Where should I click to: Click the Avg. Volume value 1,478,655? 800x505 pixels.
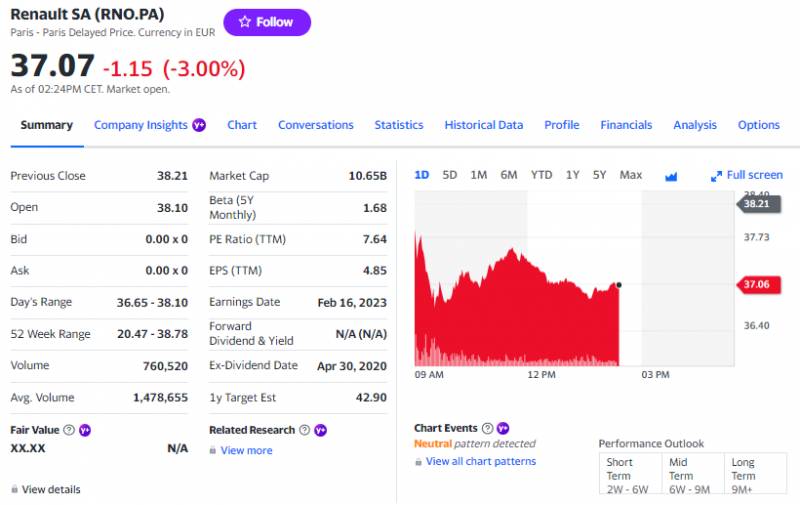click(x=160, y=397)
